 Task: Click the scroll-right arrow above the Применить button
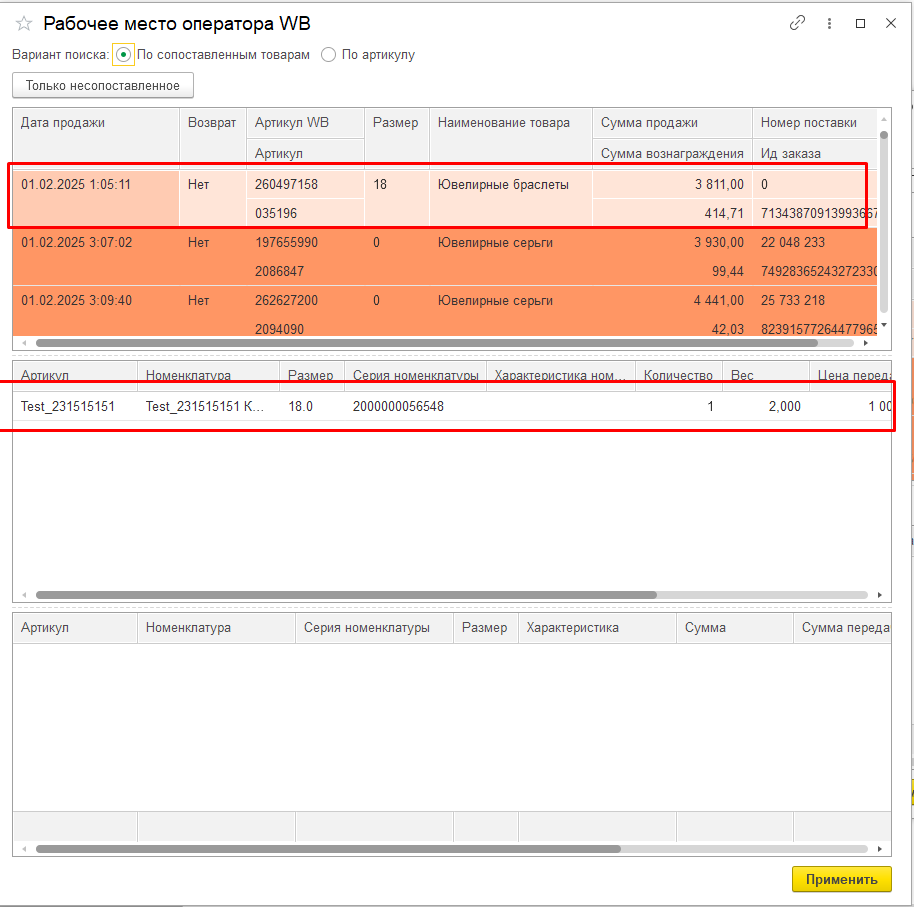pos(880,849)
